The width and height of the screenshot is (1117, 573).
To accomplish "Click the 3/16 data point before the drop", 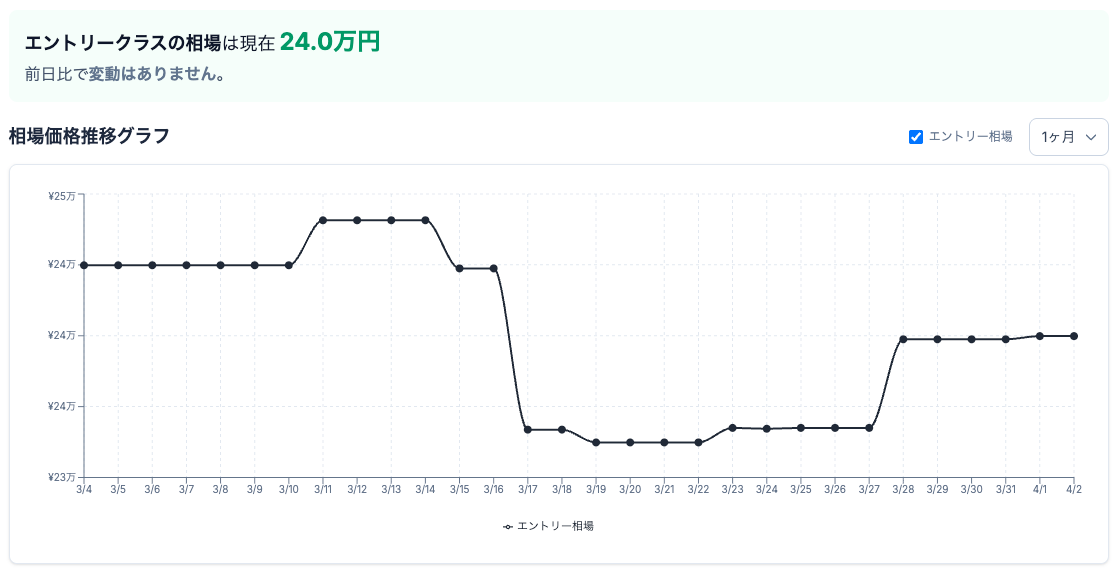I will coord(494,268).
